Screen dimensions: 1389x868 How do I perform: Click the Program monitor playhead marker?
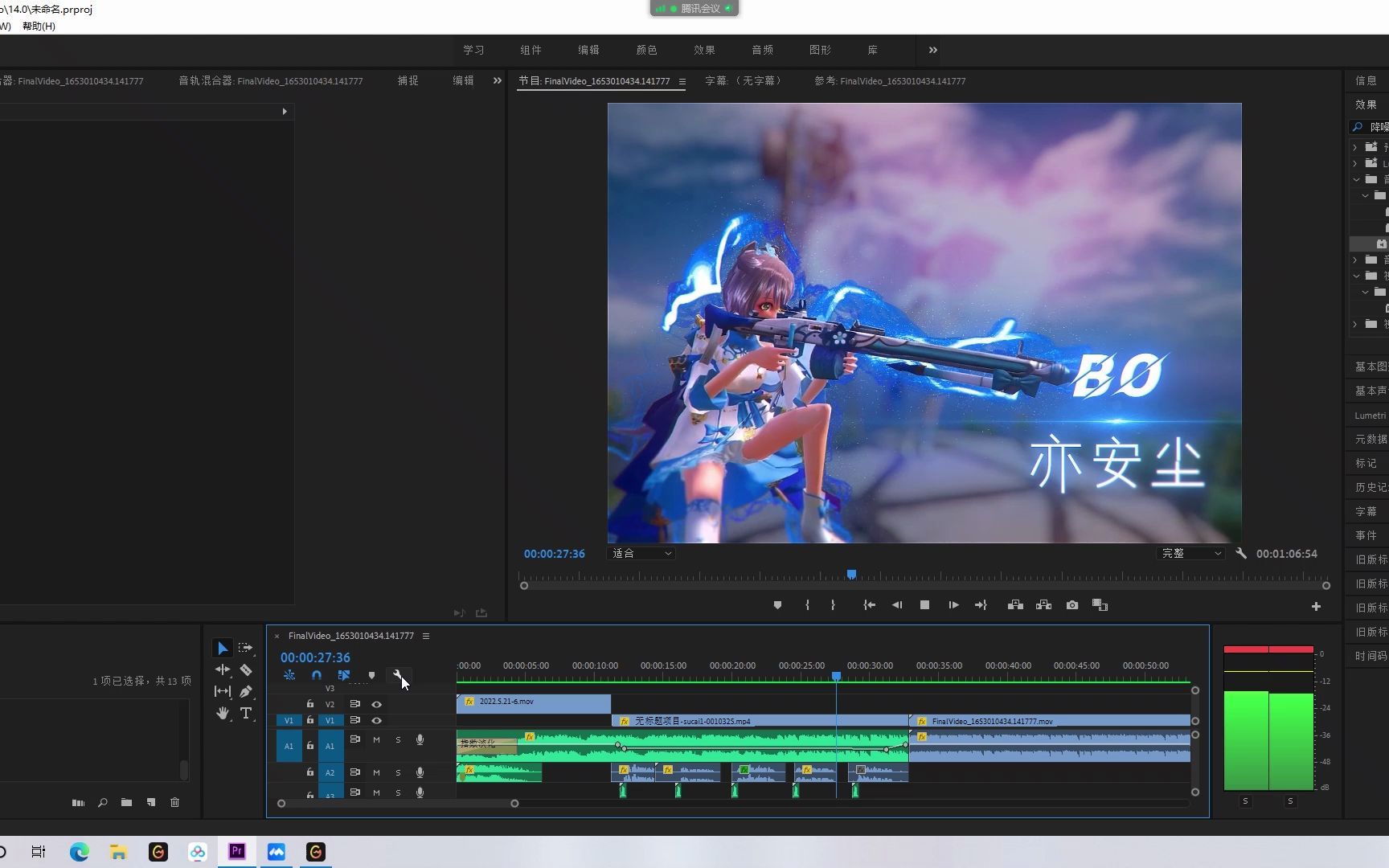pos(851,574)
